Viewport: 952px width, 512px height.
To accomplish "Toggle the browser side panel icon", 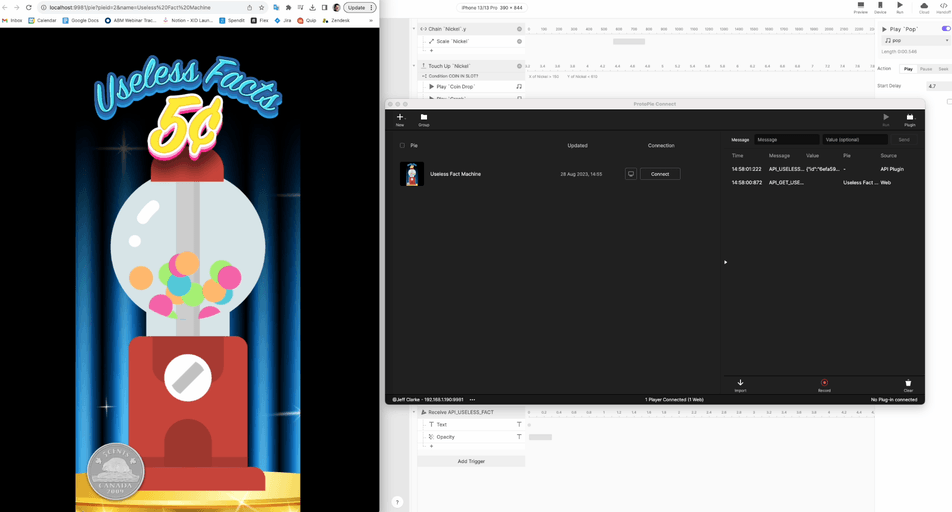I will point(324,7).
